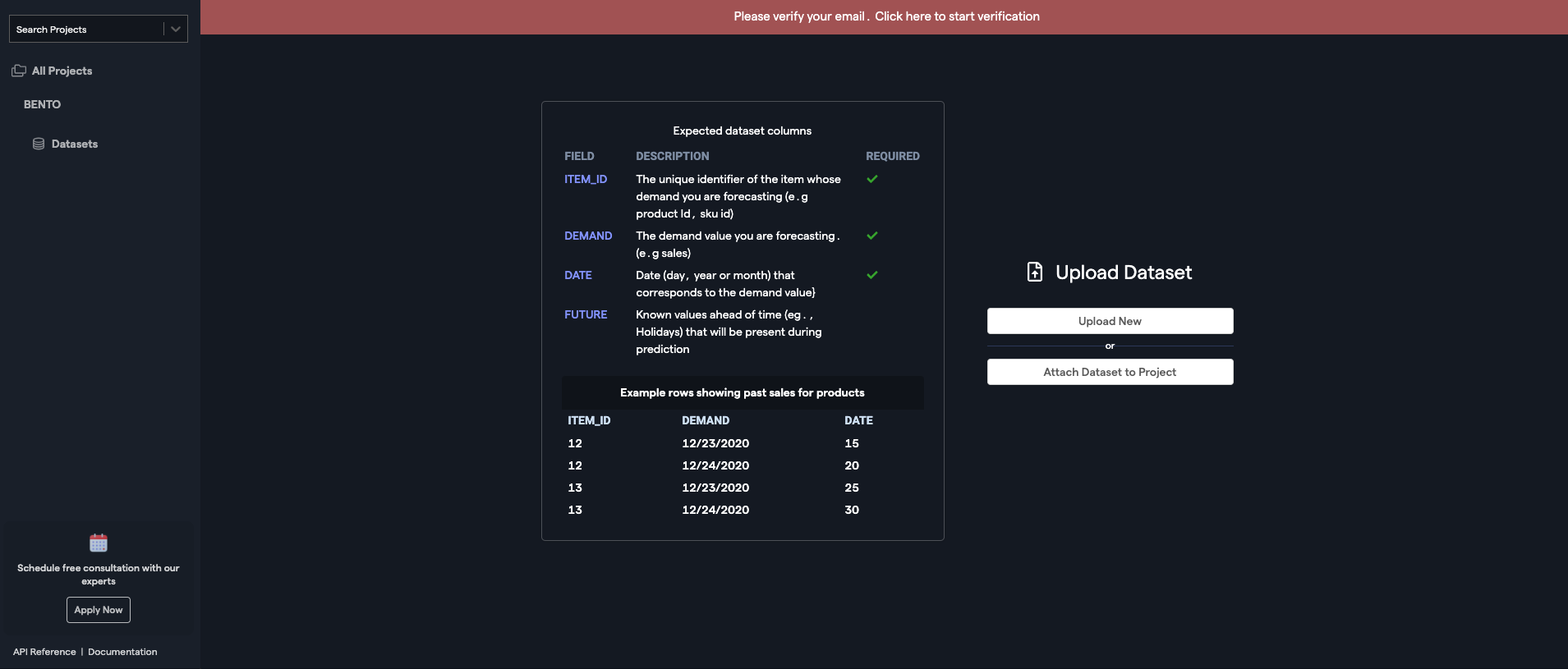Open All Projects in sidebar
This screenshot has width=1568, height=669.
point(62,71)
